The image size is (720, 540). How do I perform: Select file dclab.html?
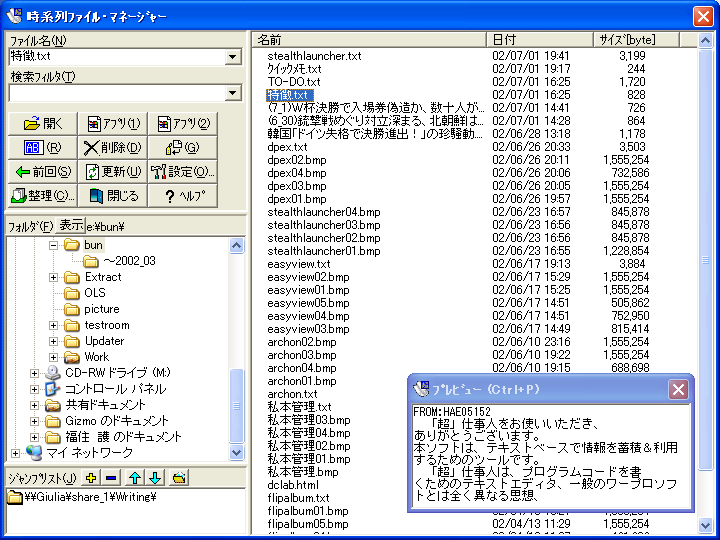pyautogui.click(x=293, y=485)
